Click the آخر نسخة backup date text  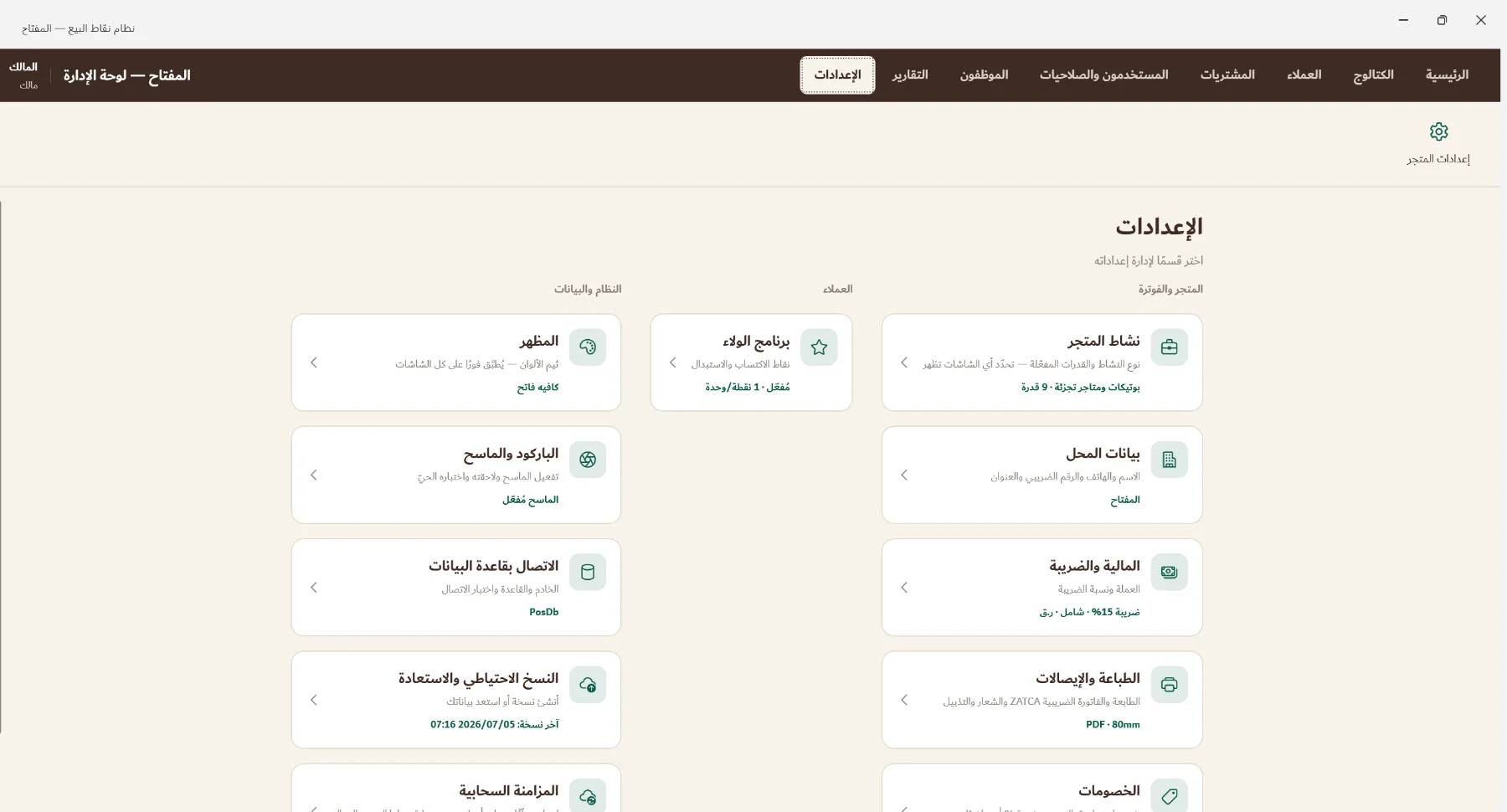[x=495, y=725]
